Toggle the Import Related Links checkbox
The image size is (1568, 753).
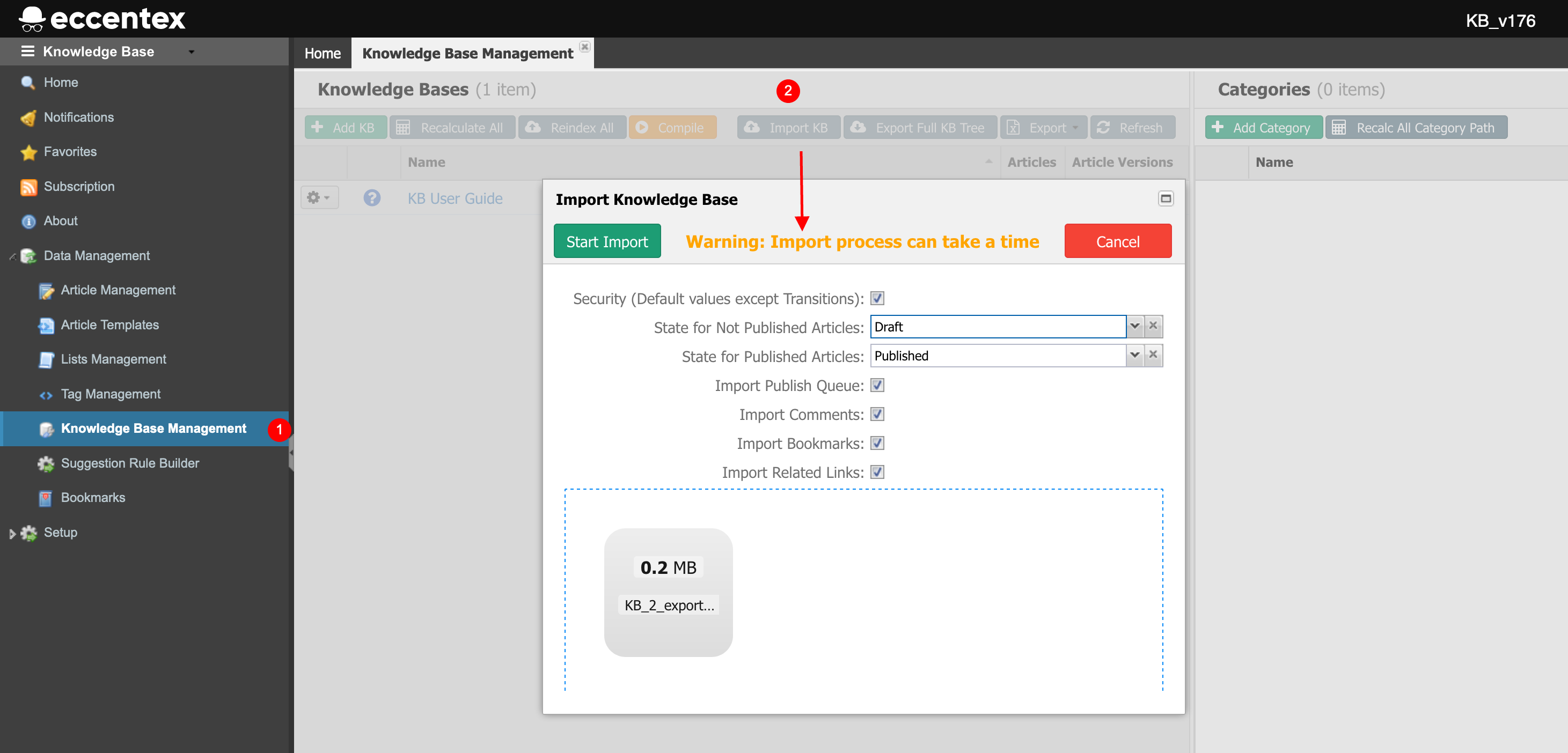coord(876,473)
